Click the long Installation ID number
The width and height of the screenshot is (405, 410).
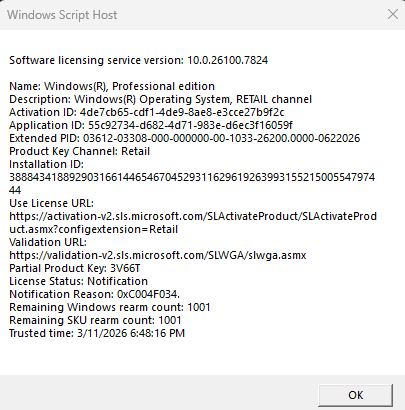coord(192,184)
